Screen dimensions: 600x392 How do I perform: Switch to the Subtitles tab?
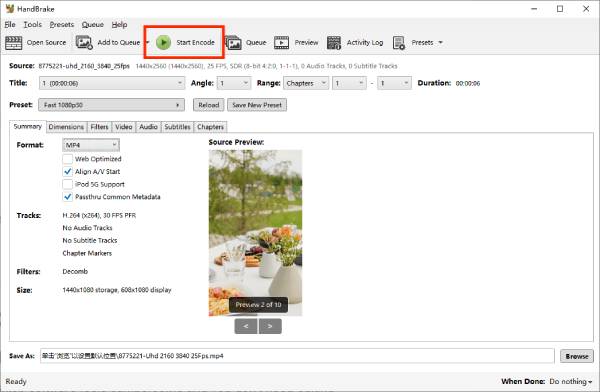click(x=177, y=127)
